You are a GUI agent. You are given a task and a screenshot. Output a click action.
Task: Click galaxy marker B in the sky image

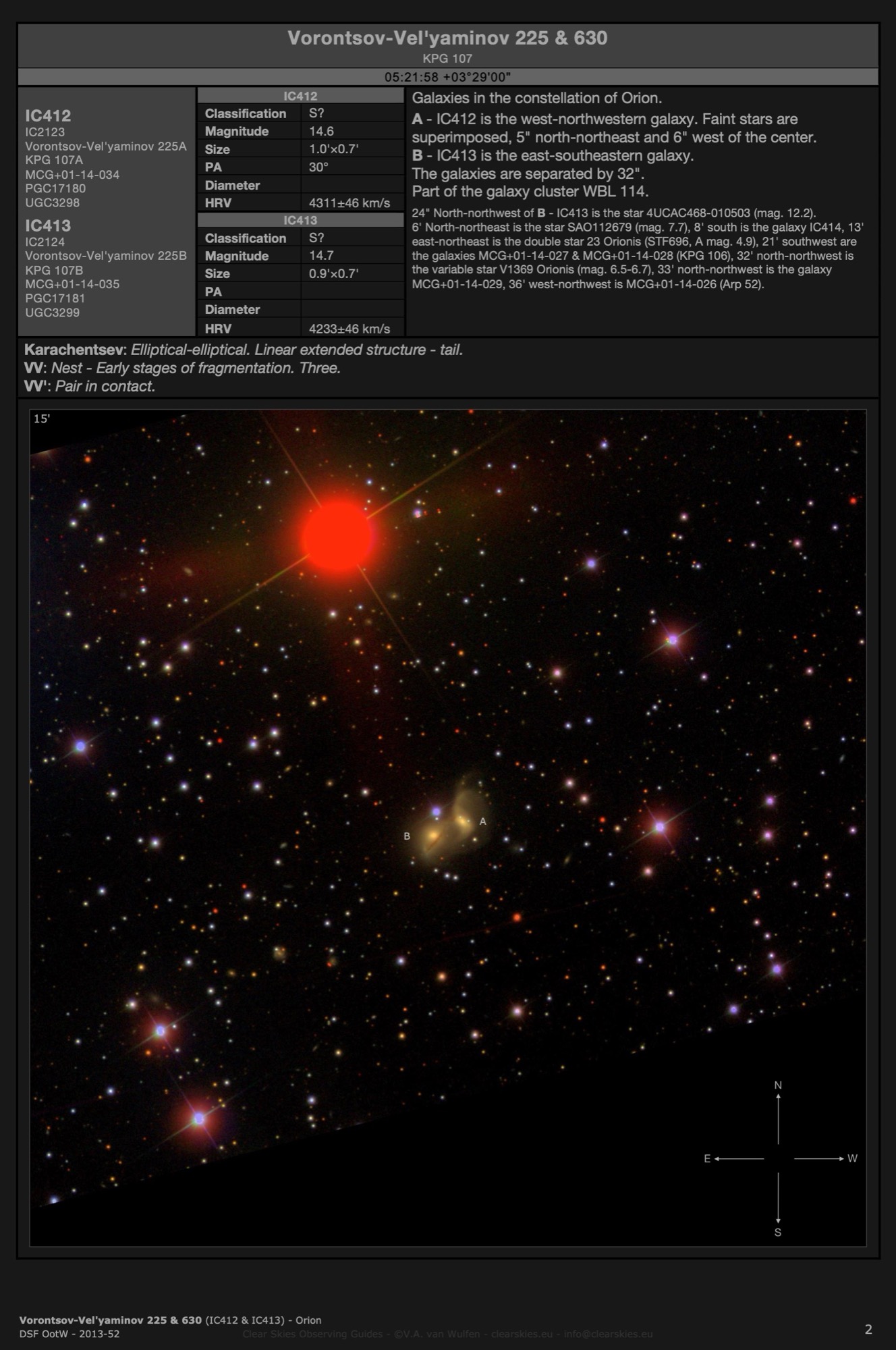407,836
